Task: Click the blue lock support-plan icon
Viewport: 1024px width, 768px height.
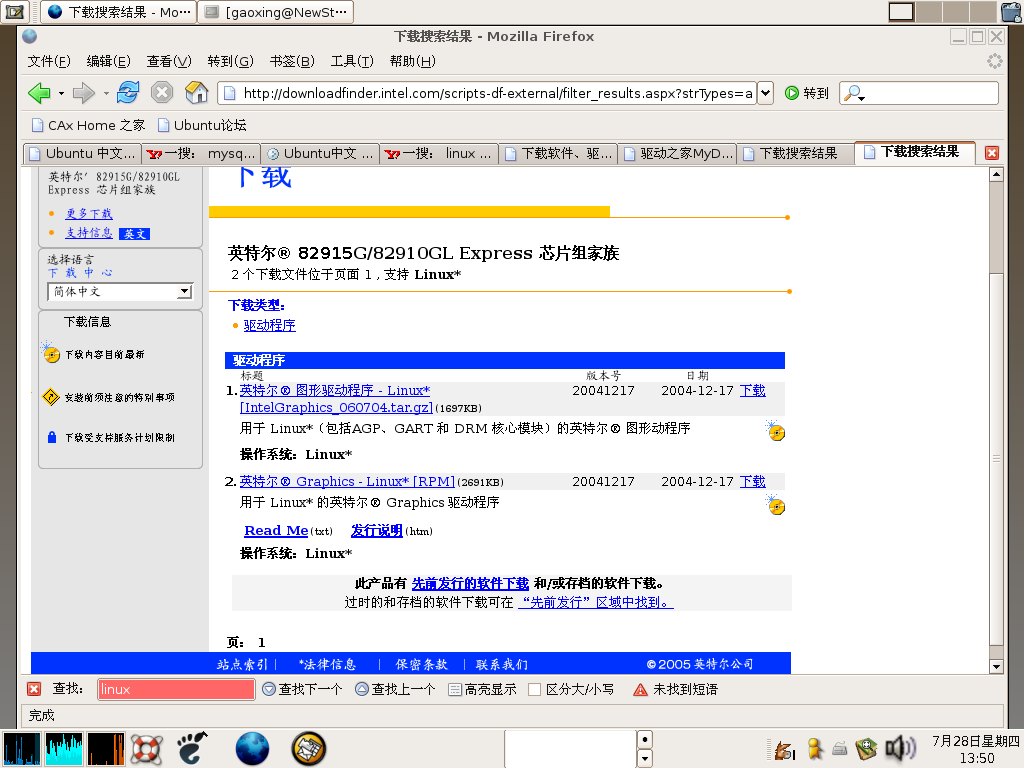Action: (52, 437)
